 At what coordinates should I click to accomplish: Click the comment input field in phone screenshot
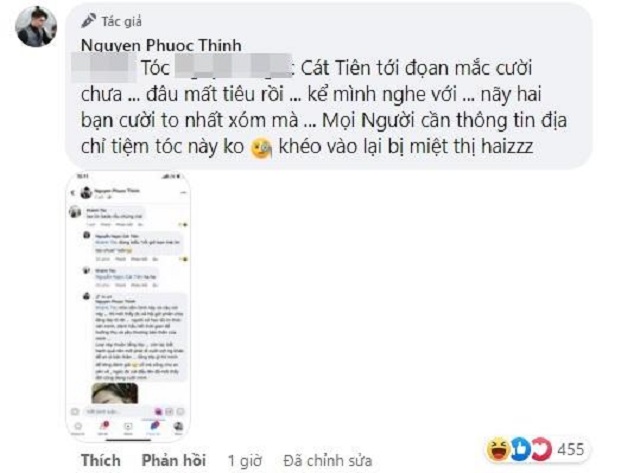click(118, 412)
